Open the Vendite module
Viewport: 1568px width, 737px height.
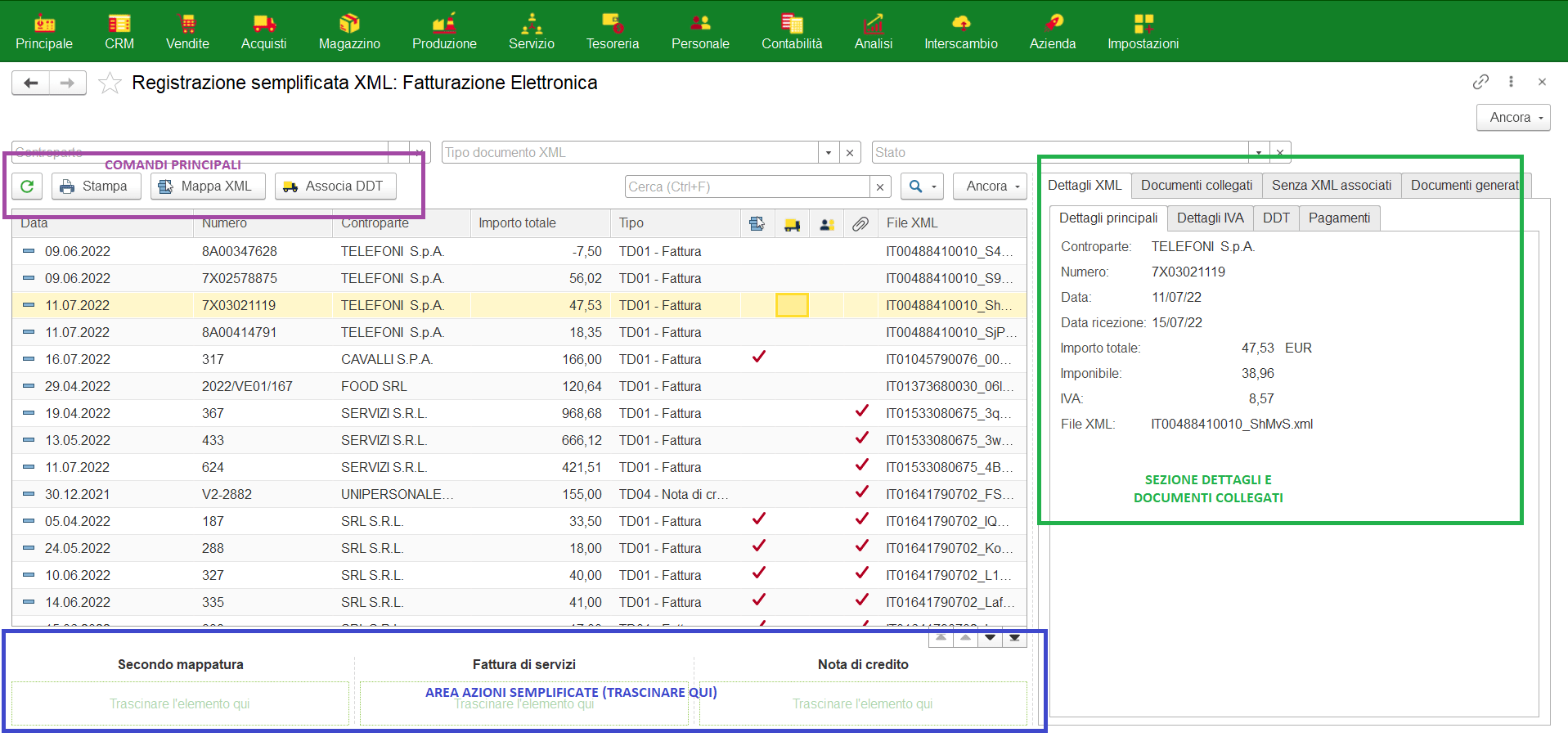click(187, 32)
